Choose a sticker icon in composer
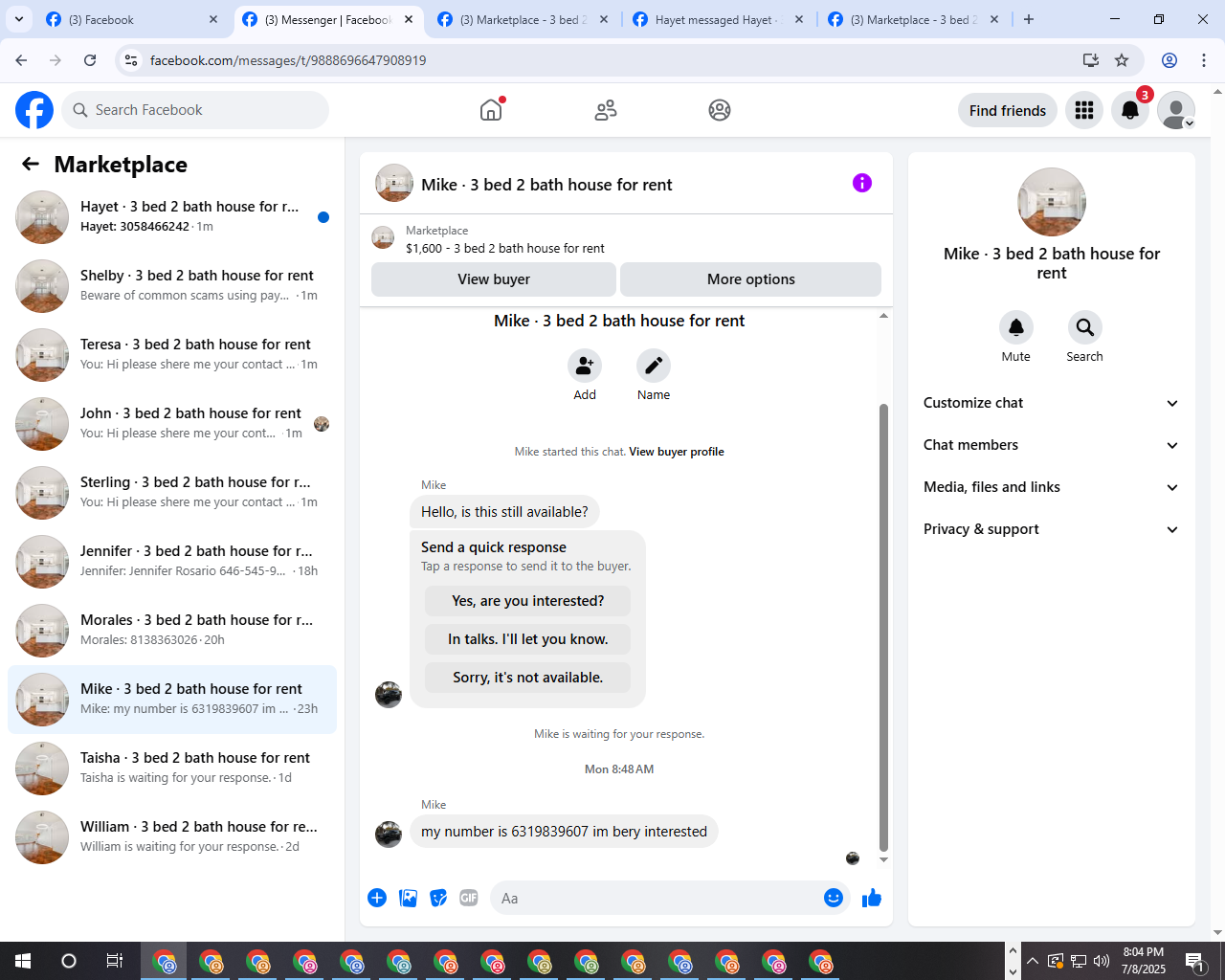This screenshot has height=980, width=1225. [x=438, y=898]
